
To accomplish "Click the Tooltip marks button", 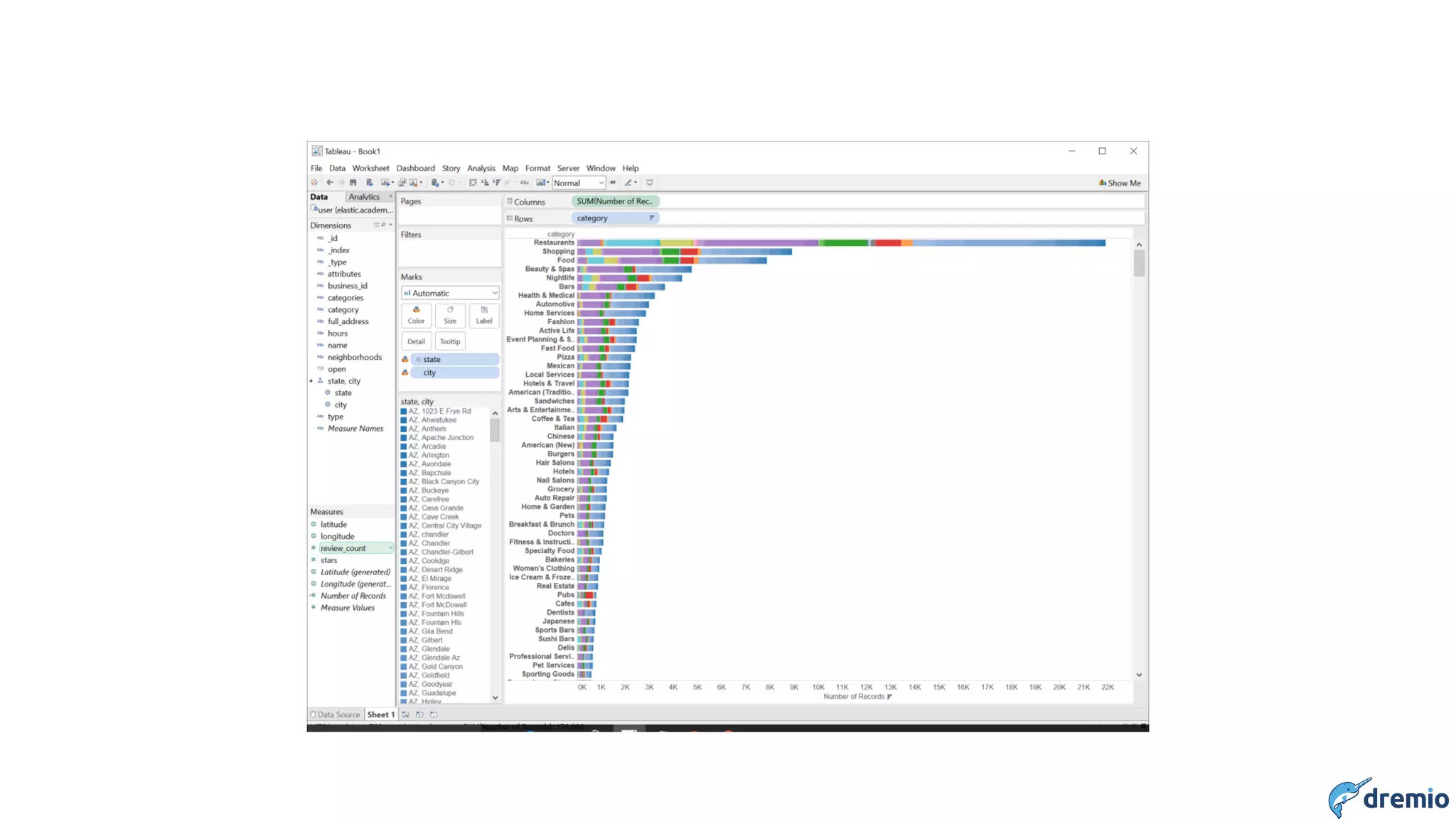I will 450,341.
